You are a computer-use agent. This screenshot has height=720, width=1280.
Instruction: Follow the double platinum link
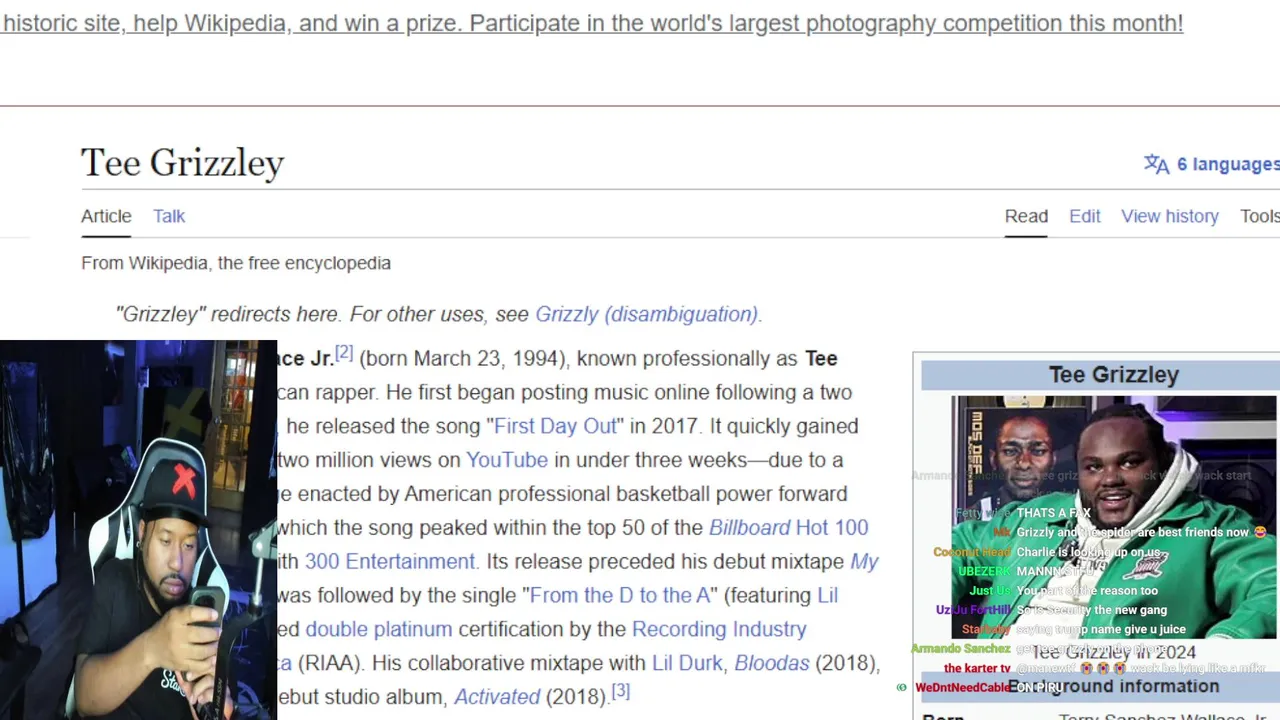(x=379, y=630)
